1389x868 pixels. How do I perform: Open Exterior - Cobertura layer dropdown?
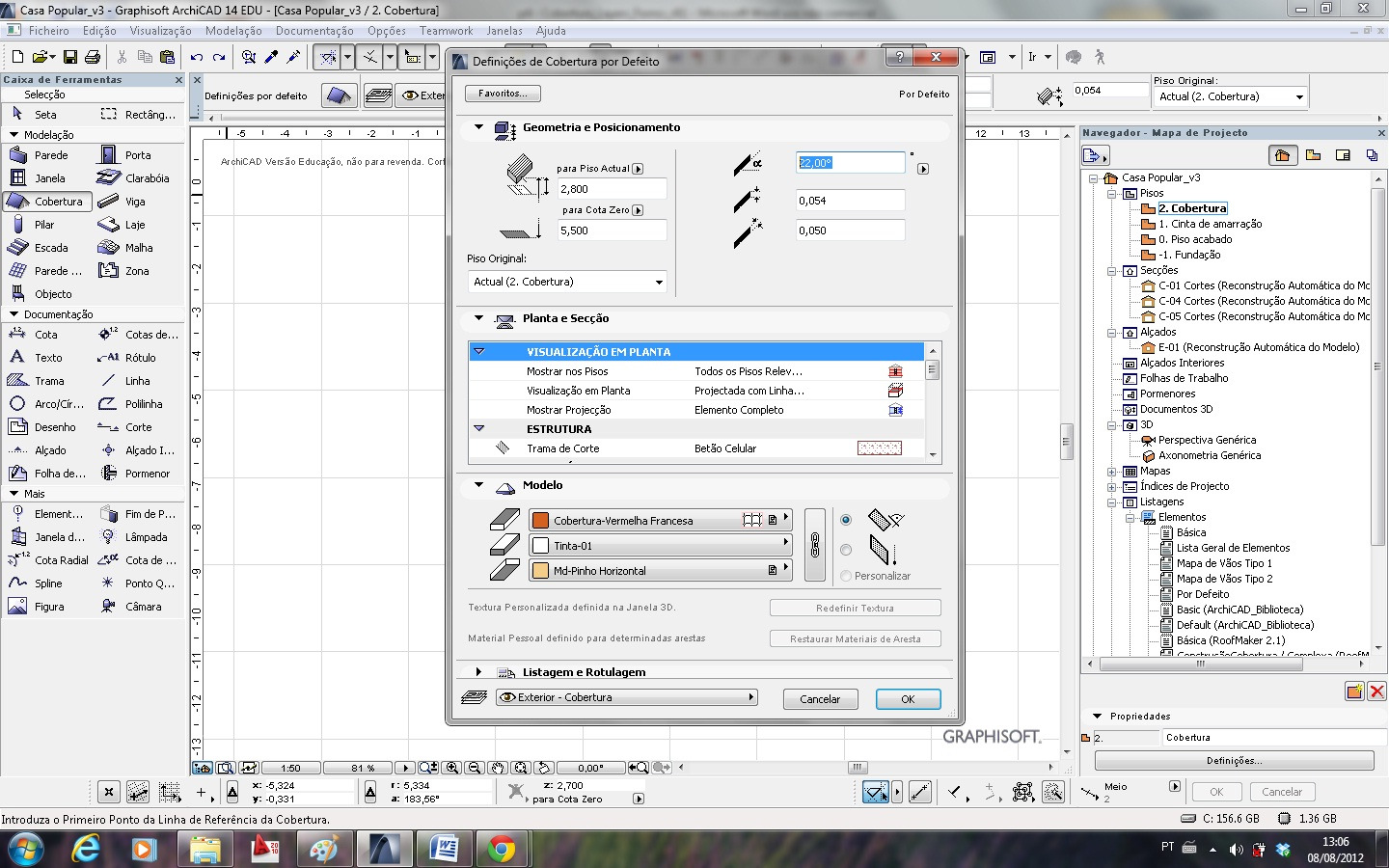tap(626, 697)
